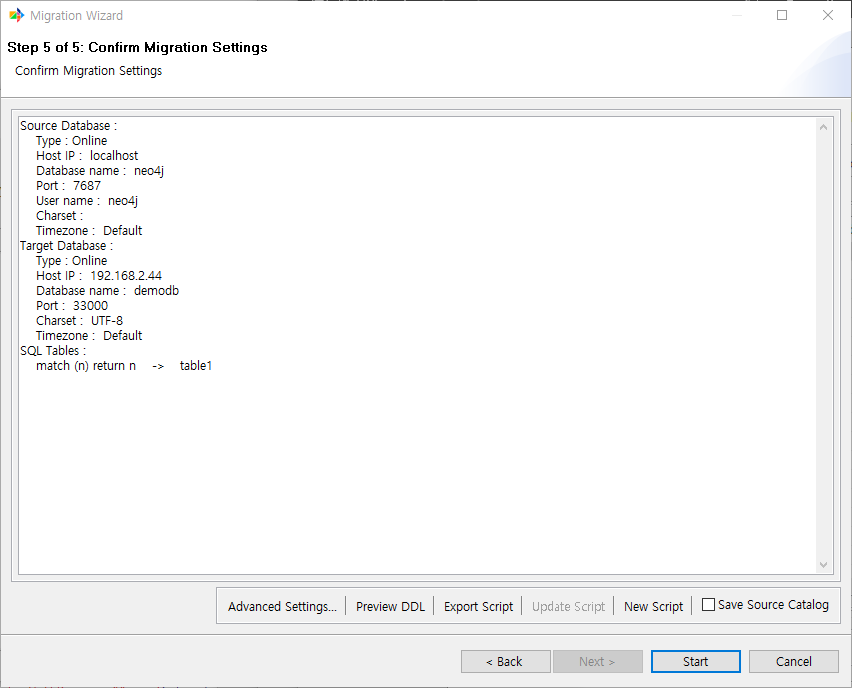852x688 pixels.
Task: Minimize the Migration Wizard window
Action: (736, 16)
